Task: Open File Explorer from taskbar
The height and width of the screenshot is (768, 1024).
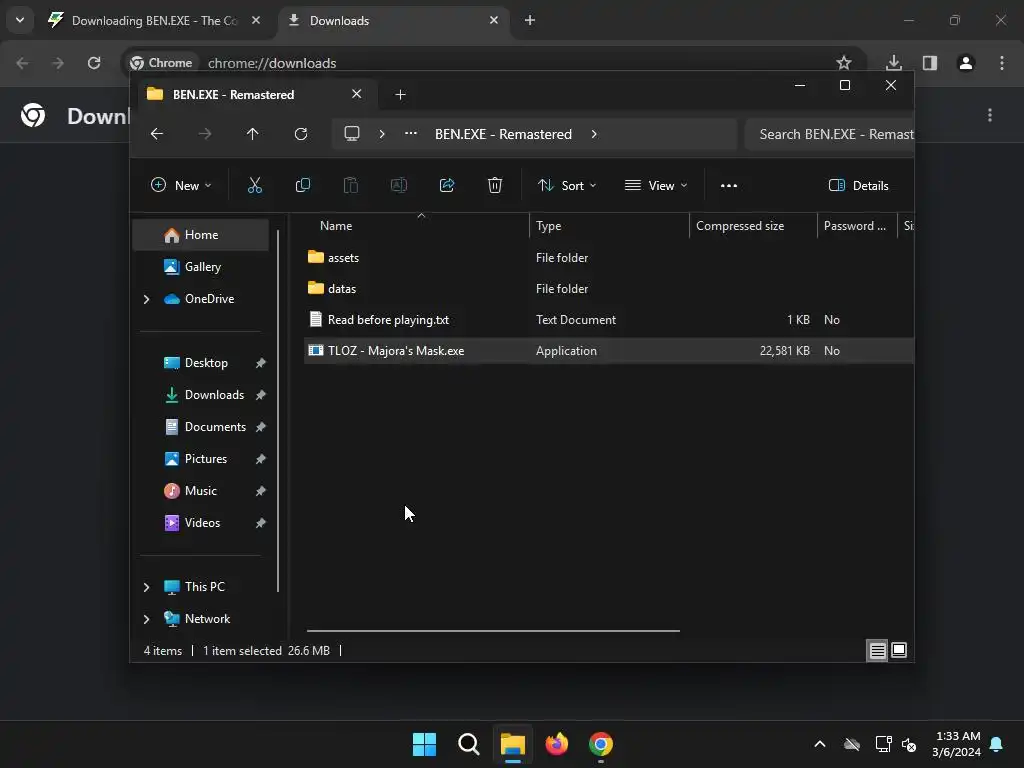Action: coord(513,744)
